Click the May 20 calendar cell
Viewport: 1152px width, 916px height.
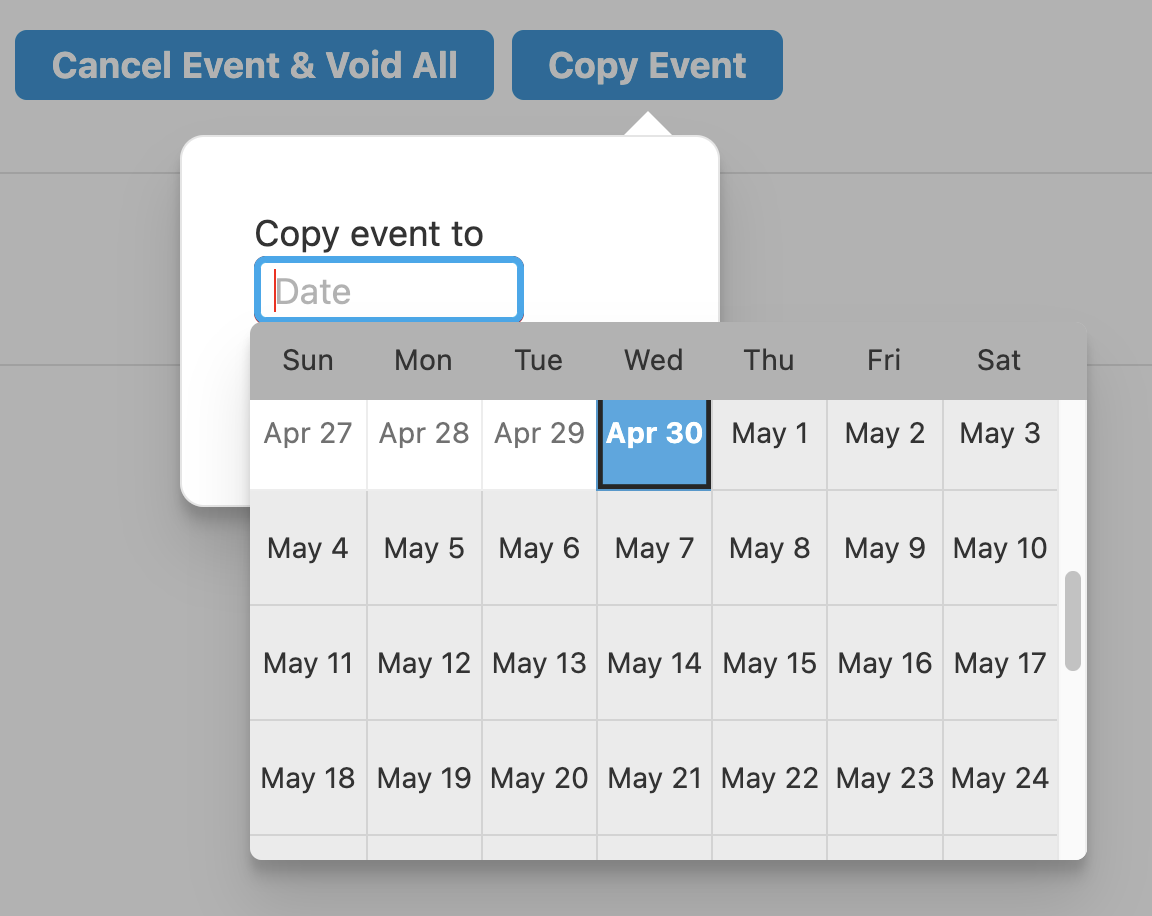tap(539, 778)
